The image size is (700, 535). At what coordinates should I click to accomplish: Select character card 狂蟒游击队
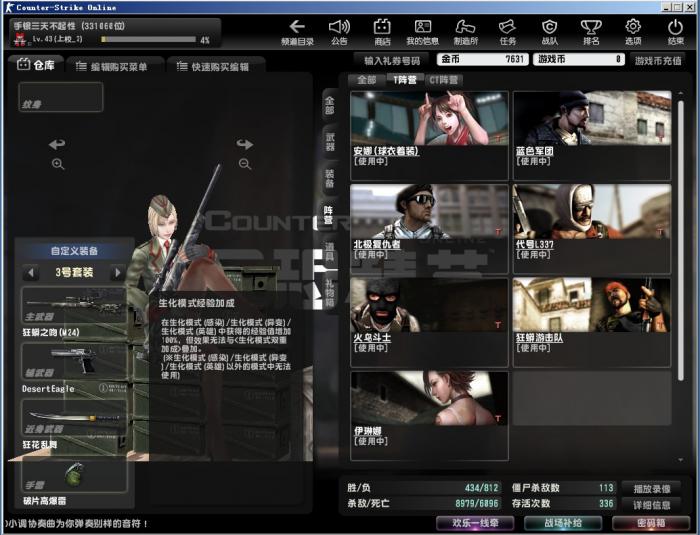592,322
